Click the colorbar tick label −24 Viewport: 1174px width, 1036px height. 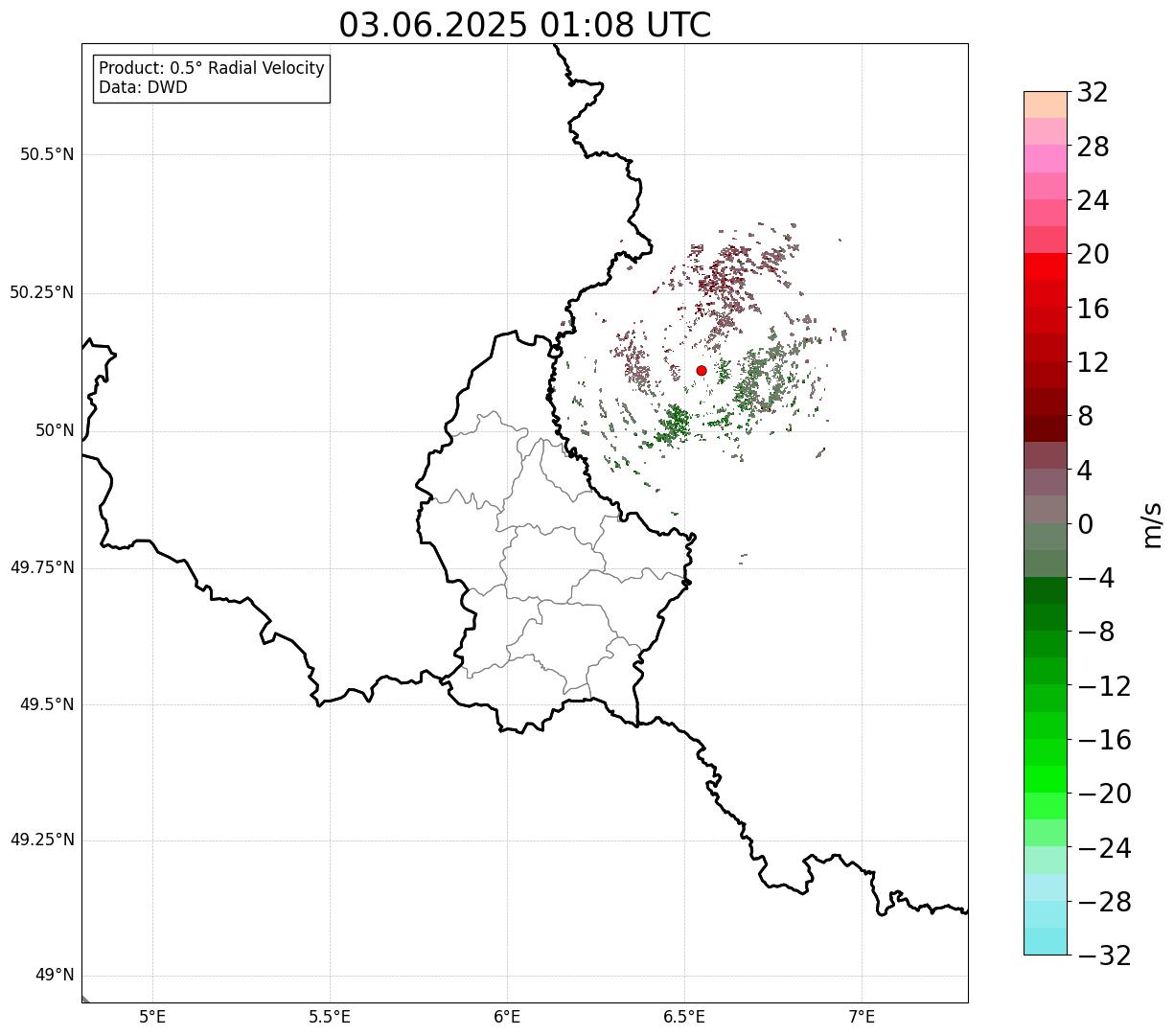click(1103, 848)
